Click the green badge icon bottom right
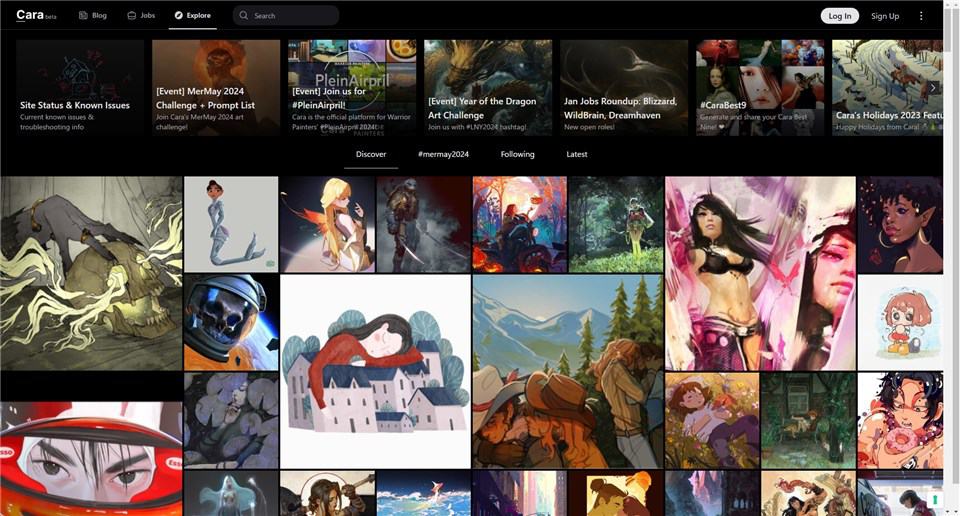This screenshot has height=516, width=960. click(935, 500)
